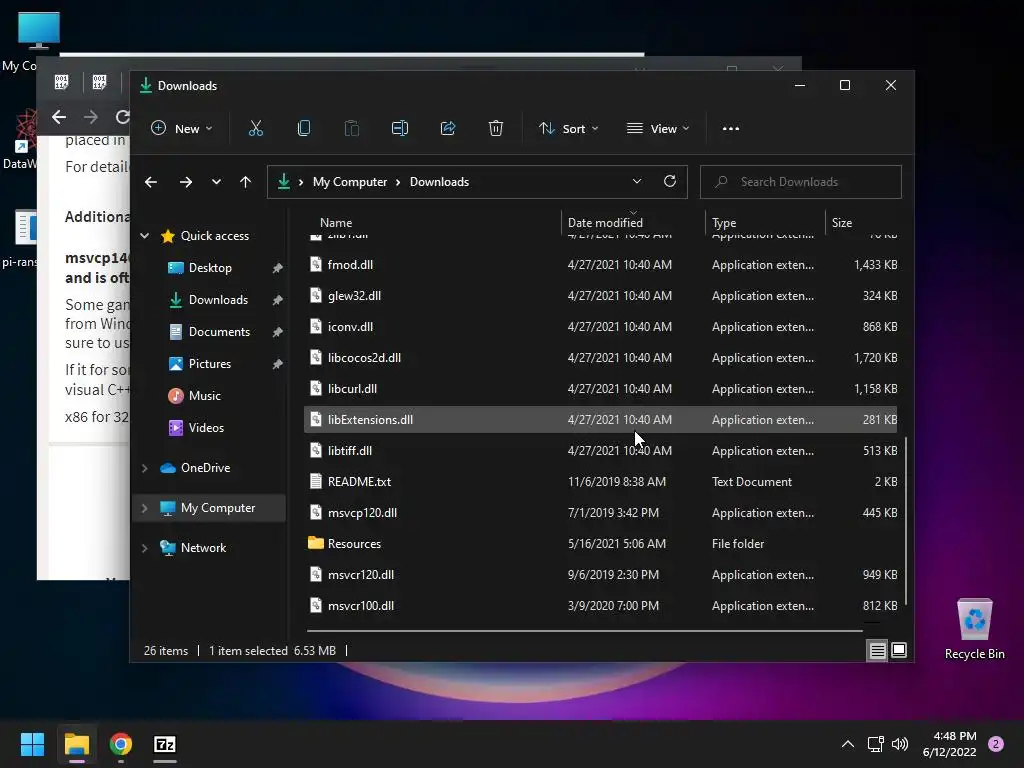Select the msvcp120.dll file
This screenshot has width=1024, height=768.
pos(600,513)
